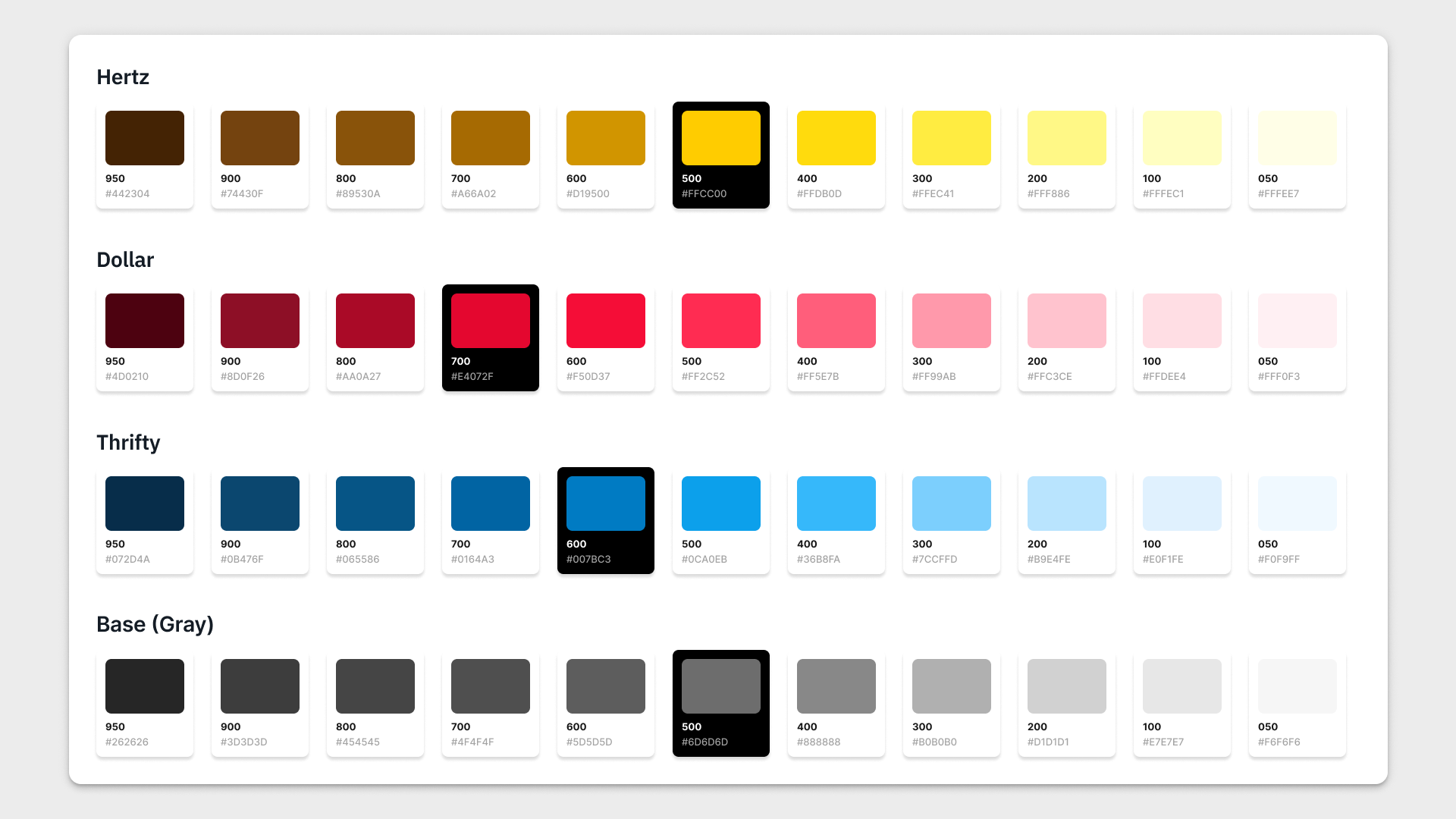The image size is (1456, 819).
Task: Pick the Base Gray 050 swatch #F6F6F6
Action: click(1297, 686)
